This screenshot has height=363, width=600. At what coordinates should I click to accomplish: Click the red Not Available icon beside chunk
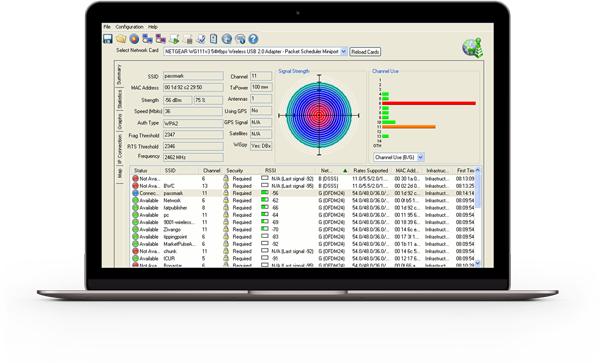click(x=135, y=251)
